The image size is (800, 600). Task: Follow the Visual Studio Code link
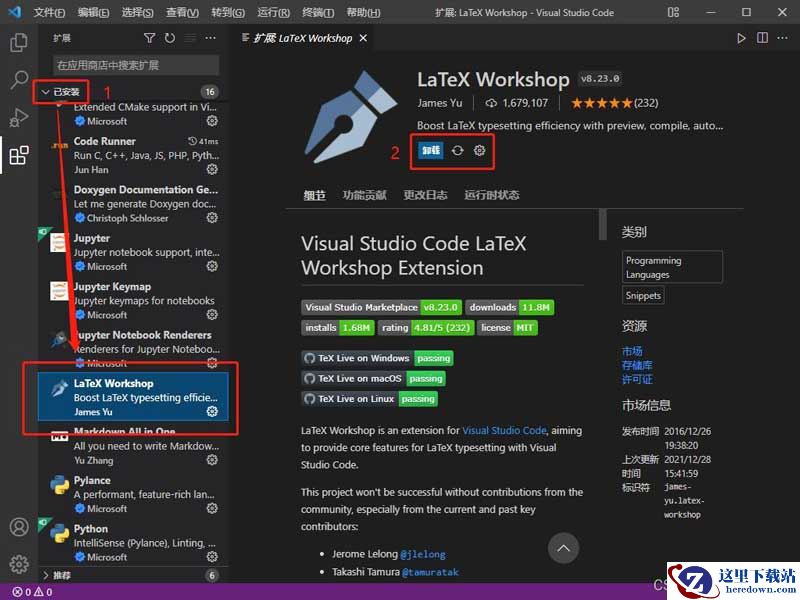tap(504, 430)
